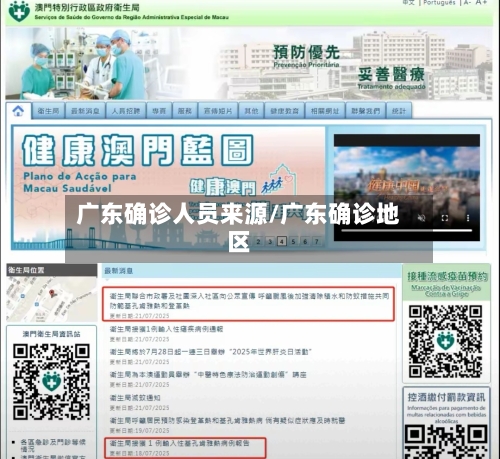This screenshot has width=500, height=459.
Task: Open the 人員招聘 navigation tab
Action: point(126,111)
